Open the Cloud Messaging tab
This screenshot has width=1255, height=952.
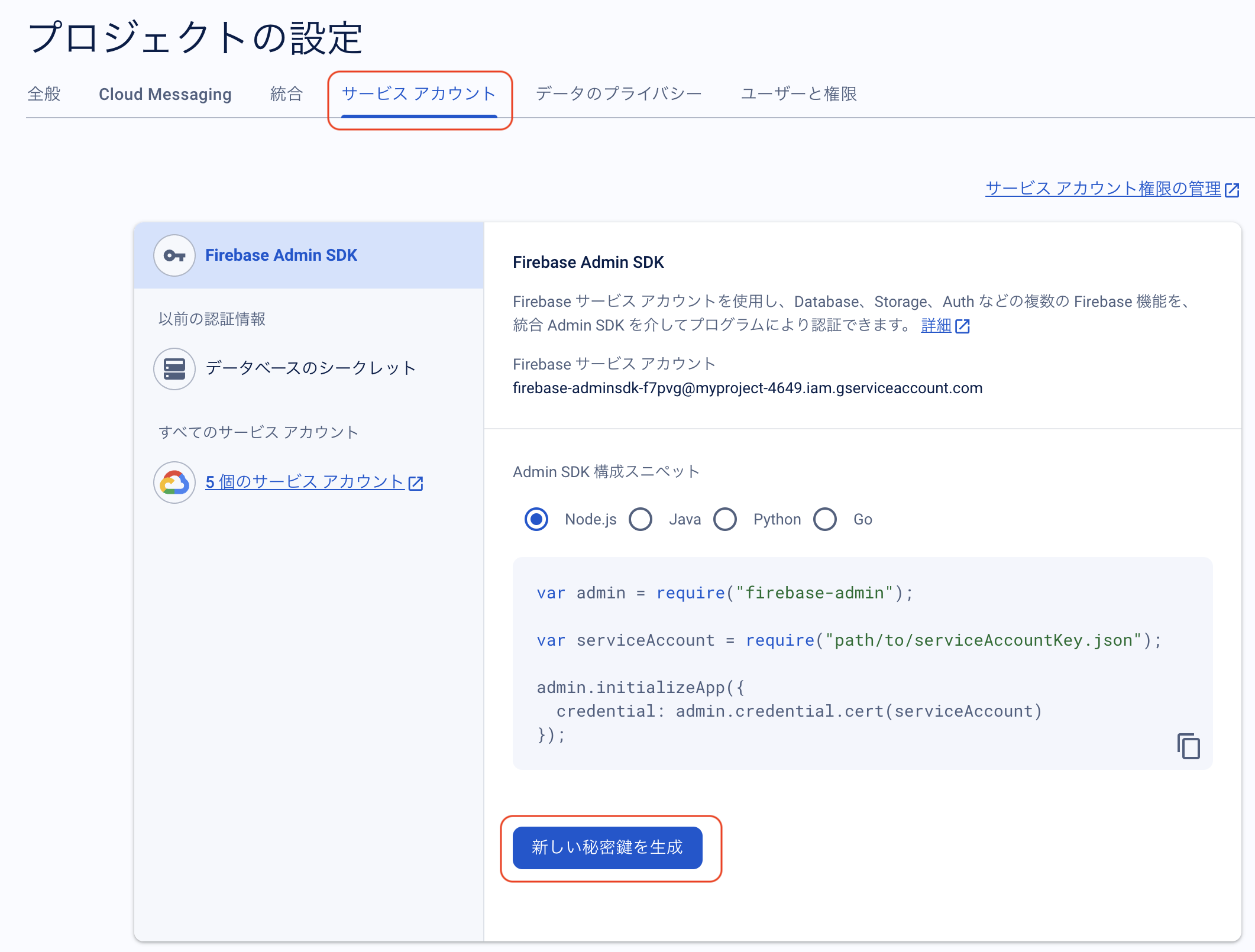165,94
